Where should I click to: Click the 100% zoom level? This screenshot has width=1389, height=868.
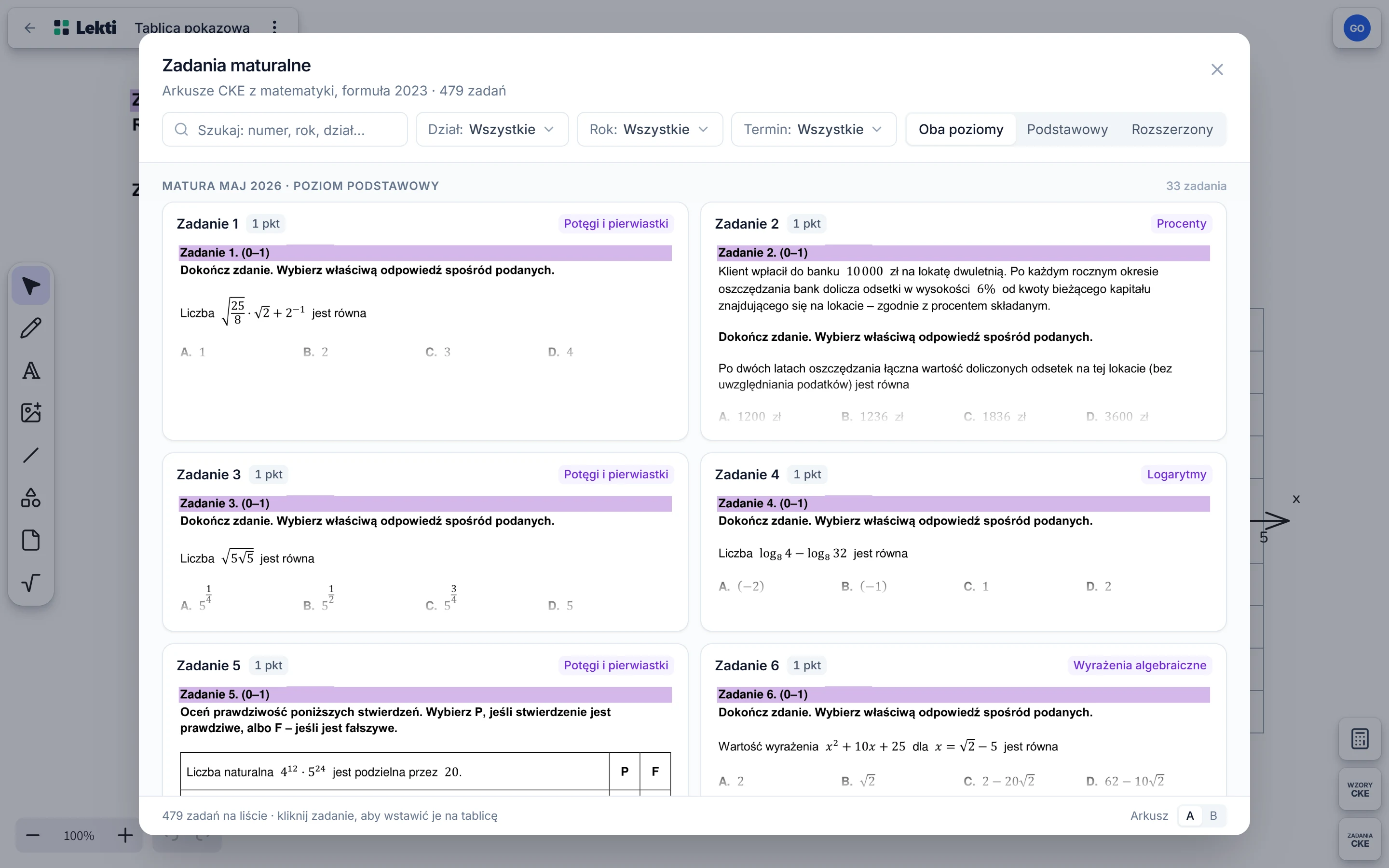tap(79, 835)
